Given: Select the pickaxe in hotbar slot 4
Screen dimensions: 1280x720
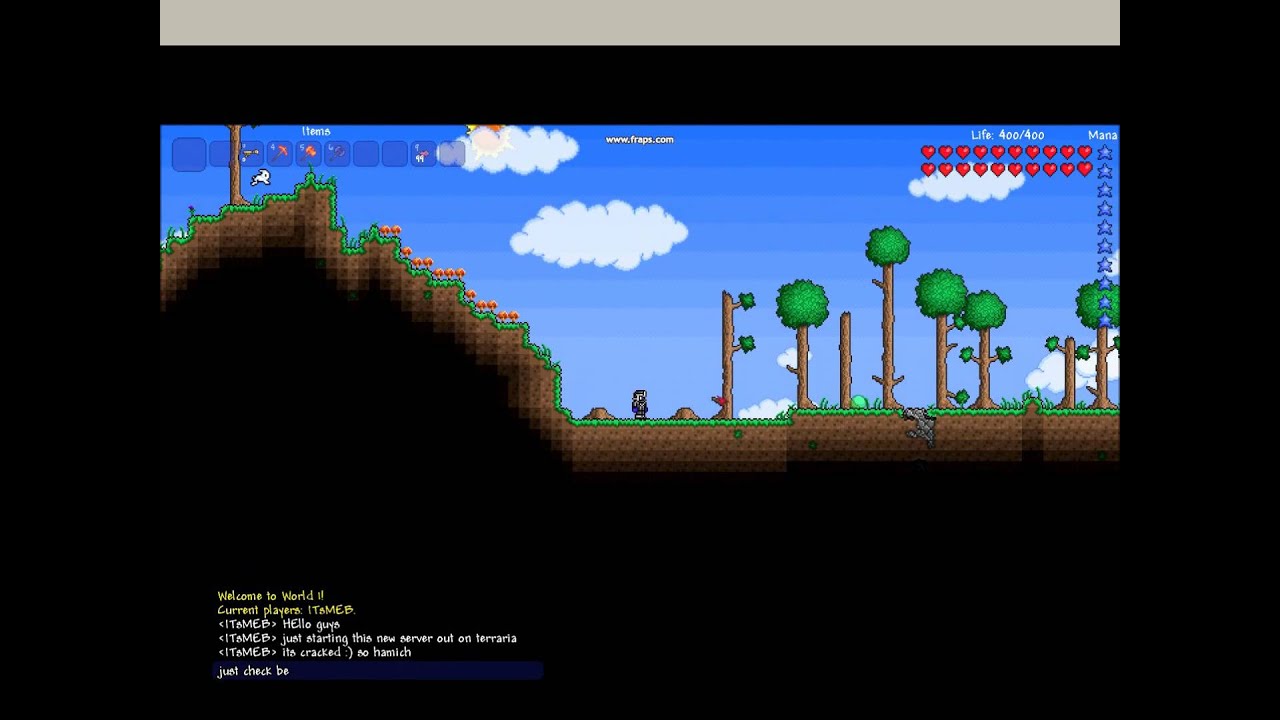Looking at the screenshot, I should tap(279, 153).
